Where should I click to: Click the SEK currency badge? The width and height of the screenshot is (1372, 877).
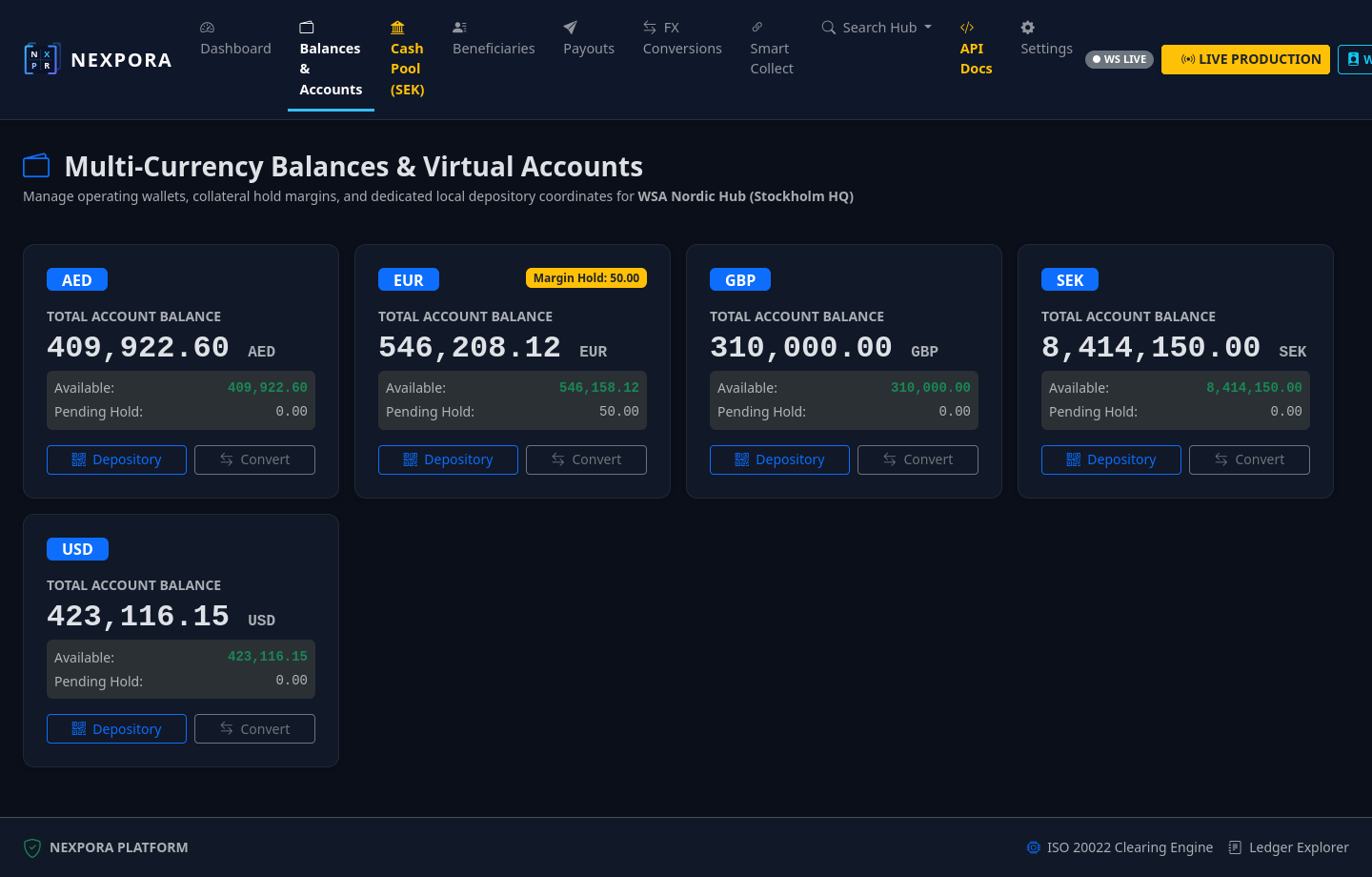tap(1070, 279)
